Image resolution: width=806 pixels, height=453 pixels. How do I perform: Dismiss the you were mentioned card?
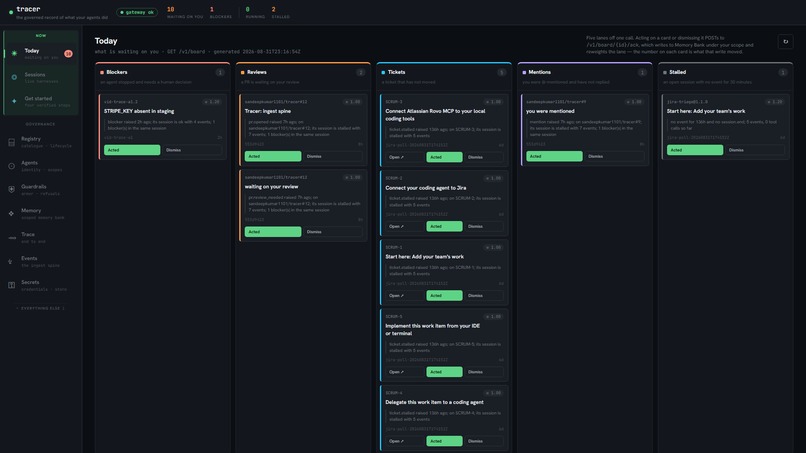tap(614, 156)
